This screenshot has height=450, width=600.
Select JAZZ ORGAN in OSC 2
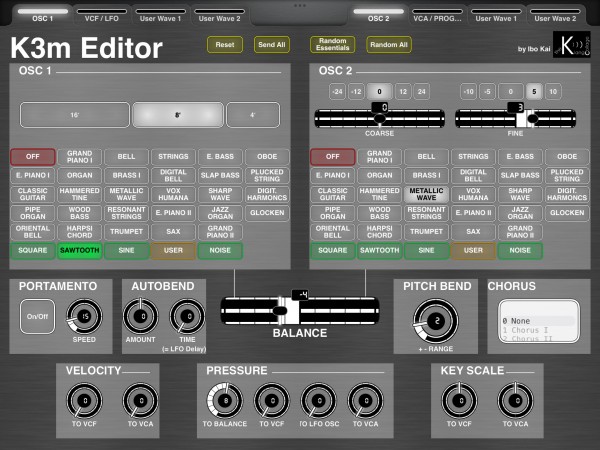pyautogui.click(x=520, y=213)
